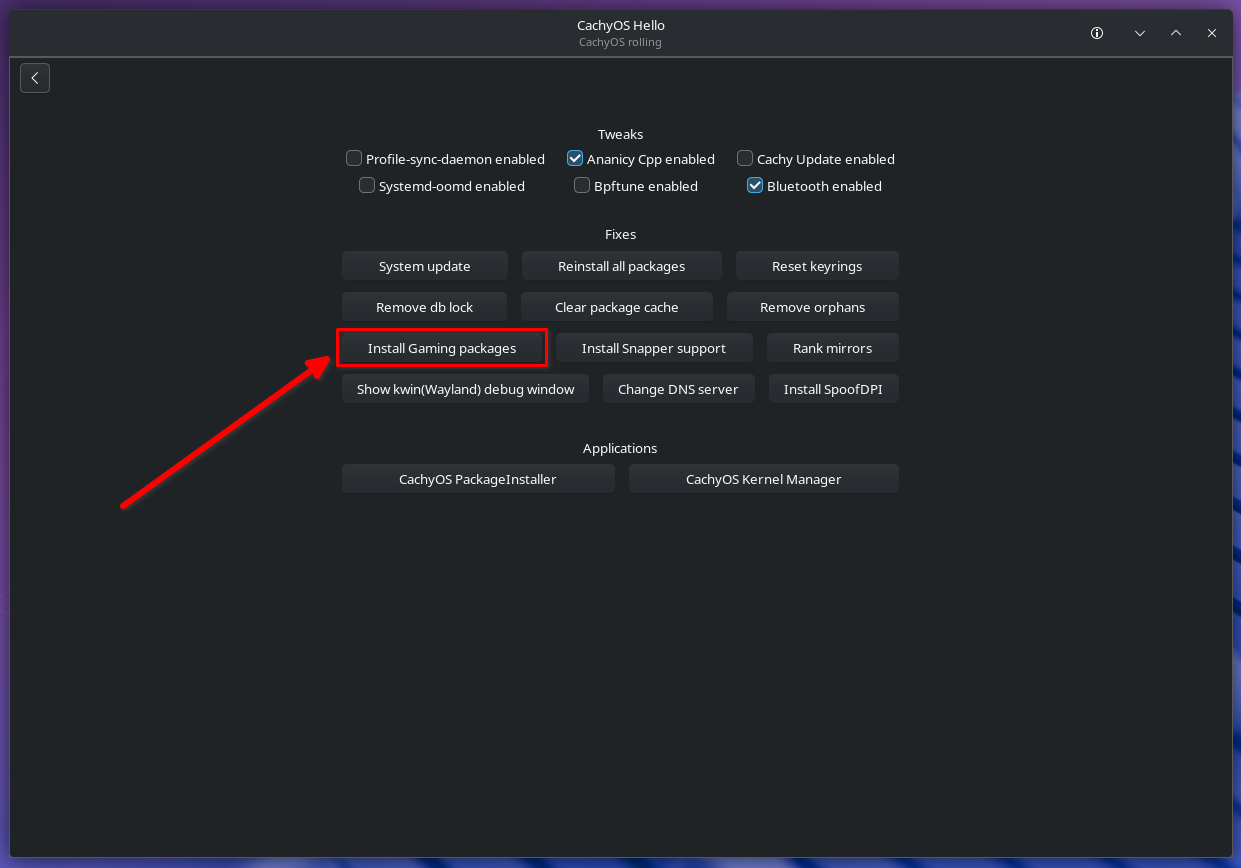Remove orphan packages
The image size is (1241, 868).
pyautogui.click(x=813, y=307)
